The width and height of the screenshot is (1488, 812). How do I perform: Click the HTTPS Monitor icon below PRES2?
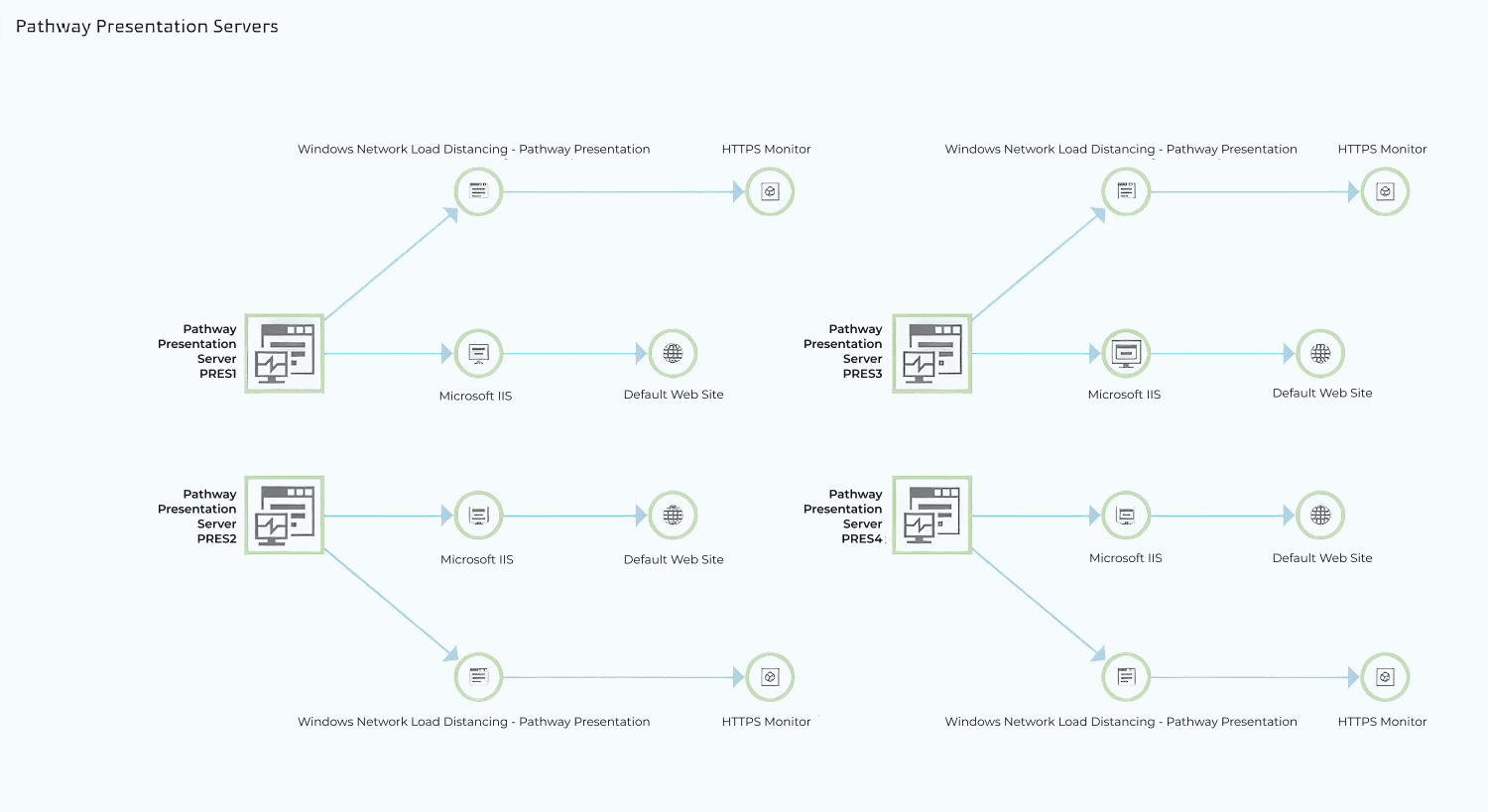(769, 677)
